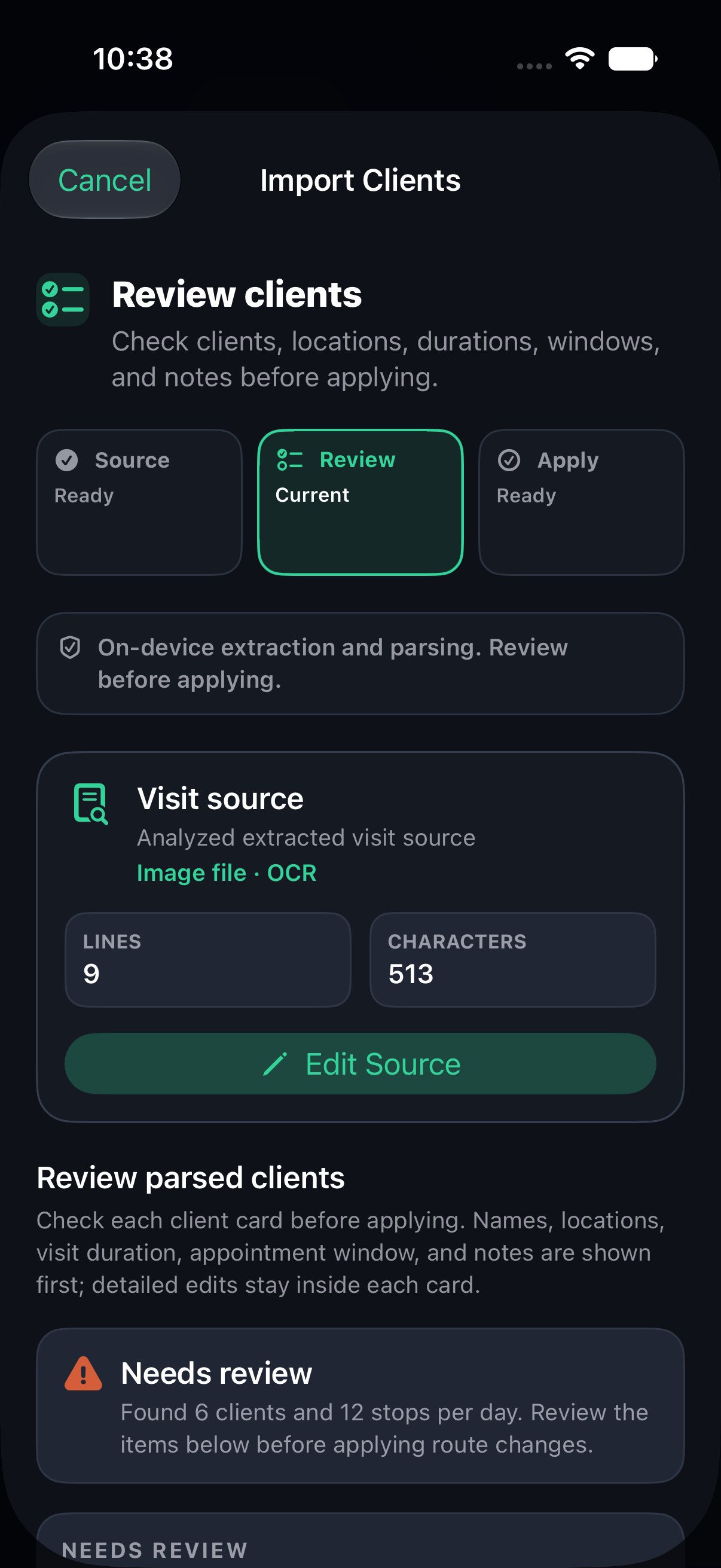Click the Apply step circle-check icon
The image size is (721, 1568).
[509, 460]
